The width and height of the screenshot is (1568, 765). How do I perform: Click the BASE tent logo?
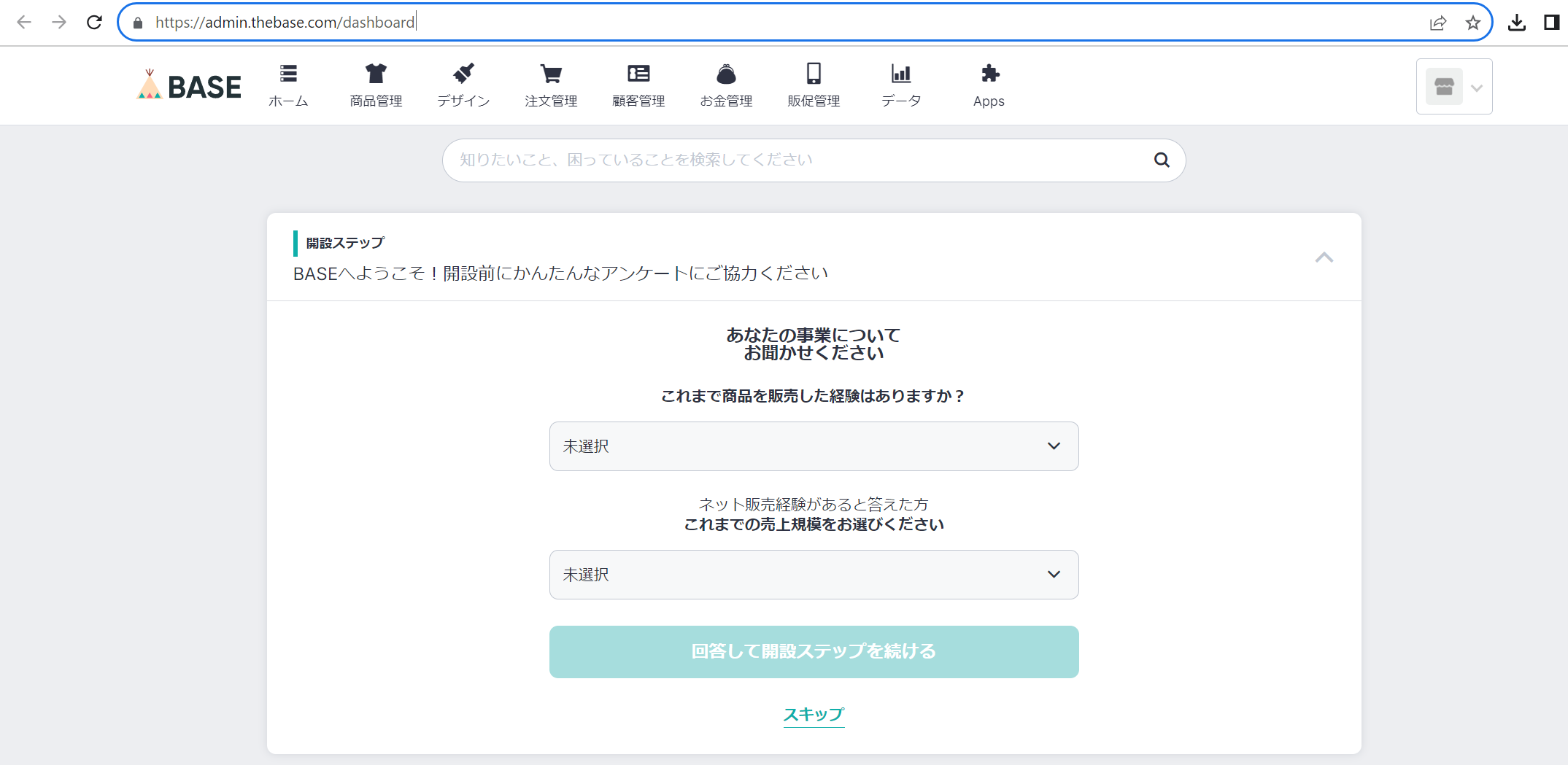click(189, 86)
